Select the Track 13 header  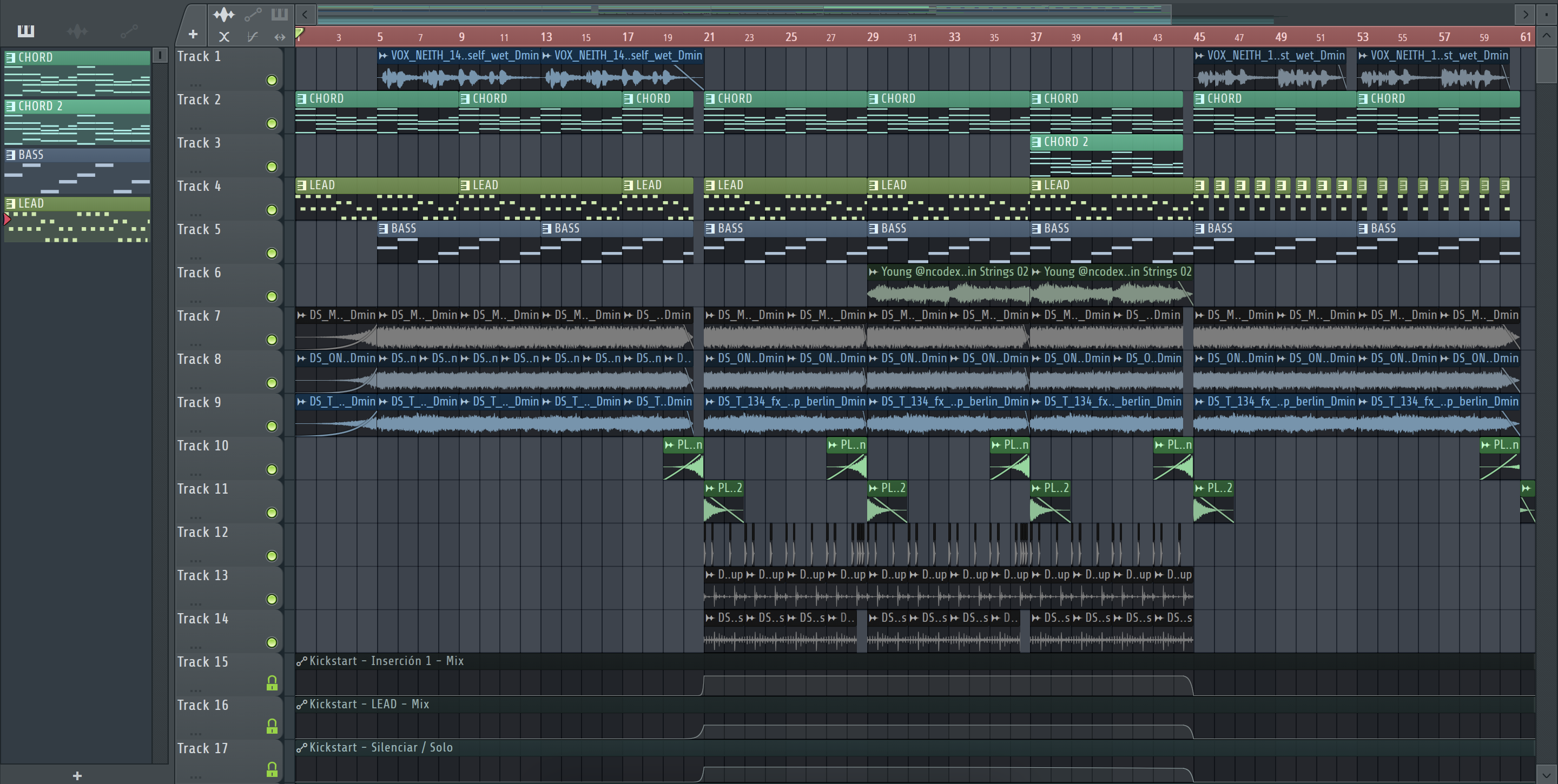coord(229,588)
